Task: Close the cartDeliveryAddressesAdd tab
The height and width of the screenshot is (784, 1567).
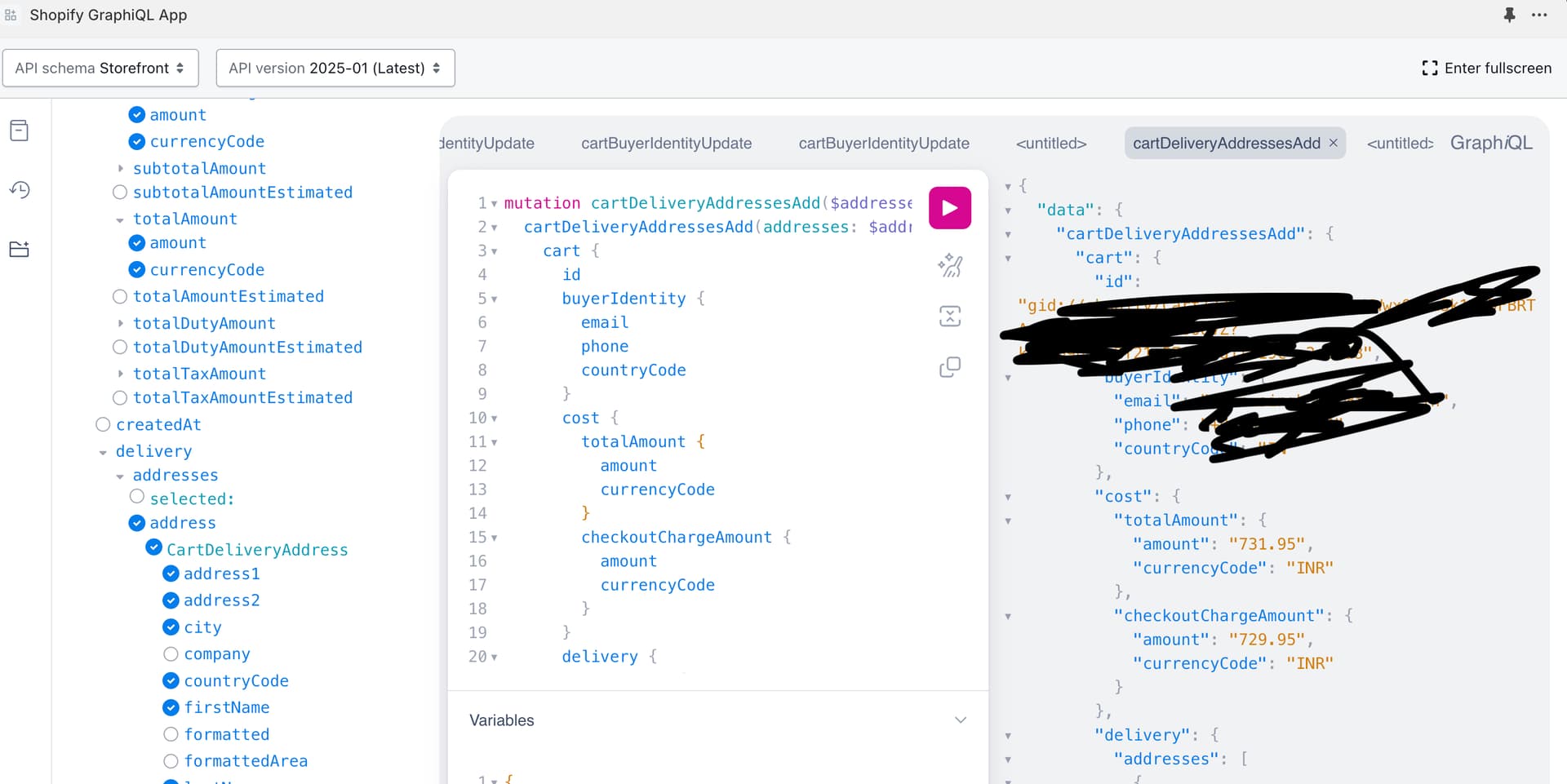Action: click(x=1334, y=143)
